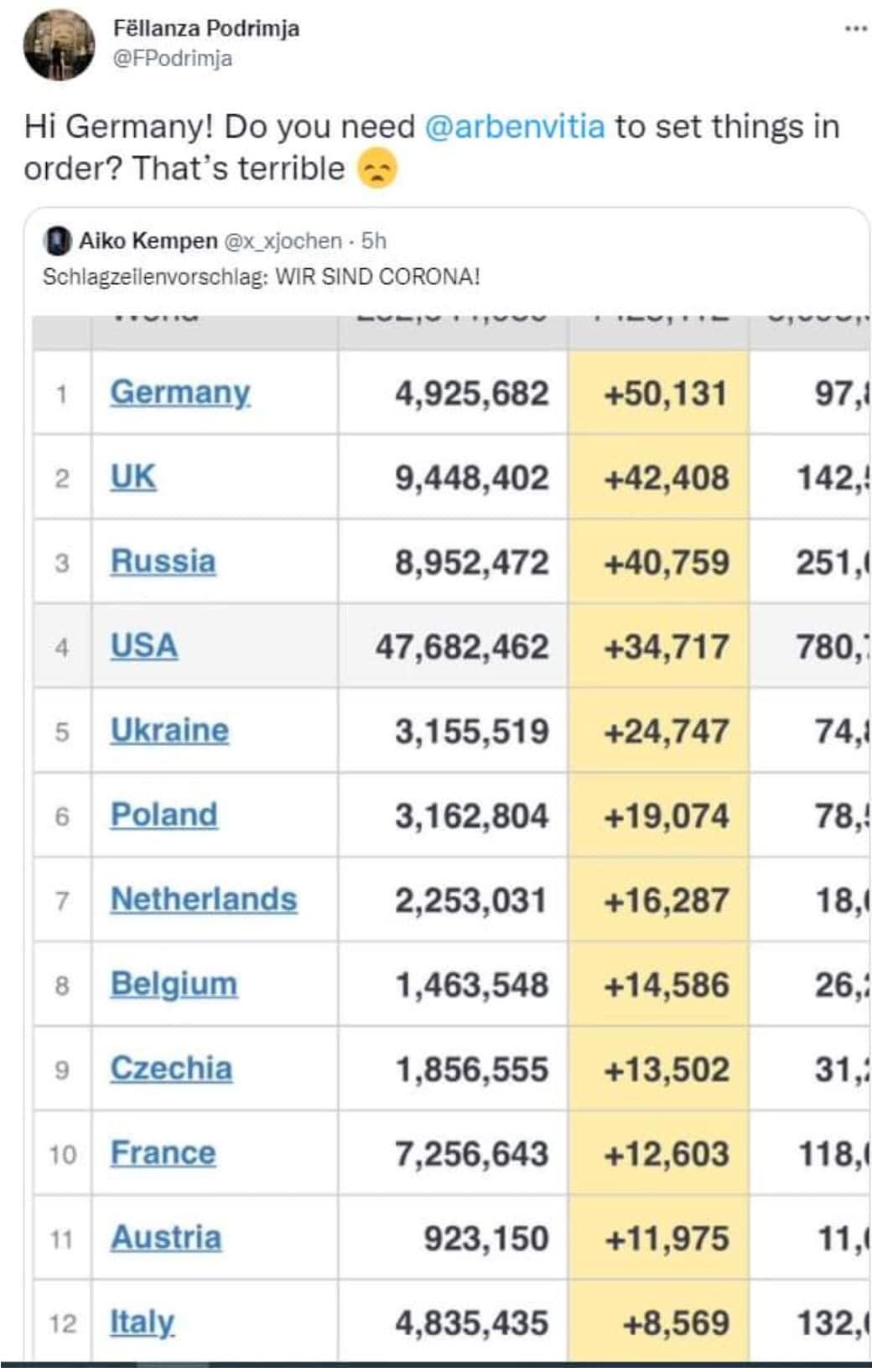Visit the Poland country link

(x=164, y=815)
